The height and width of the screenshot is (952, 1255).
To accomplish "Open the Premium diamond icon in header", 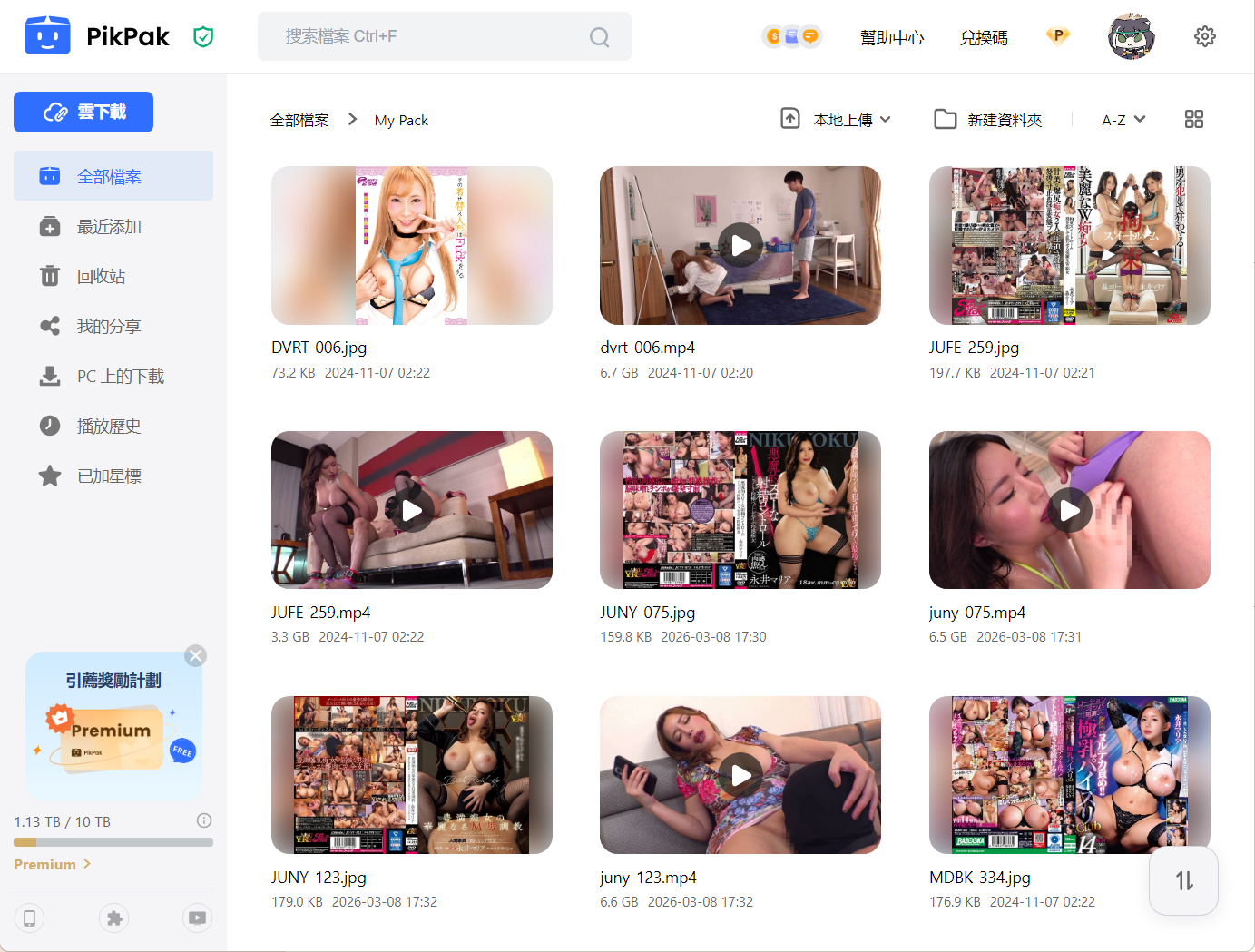I will tap(1057, 36).
